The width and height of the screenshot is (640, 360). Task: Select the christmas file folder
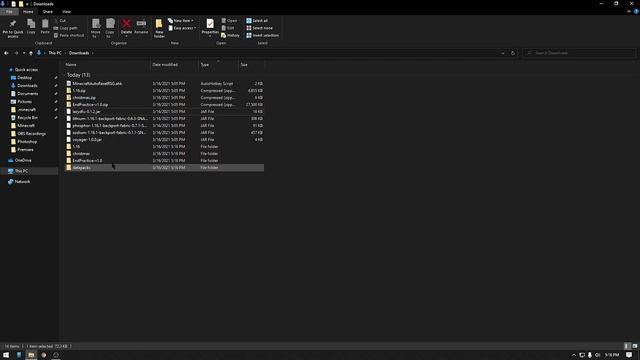tap(164, 153)
